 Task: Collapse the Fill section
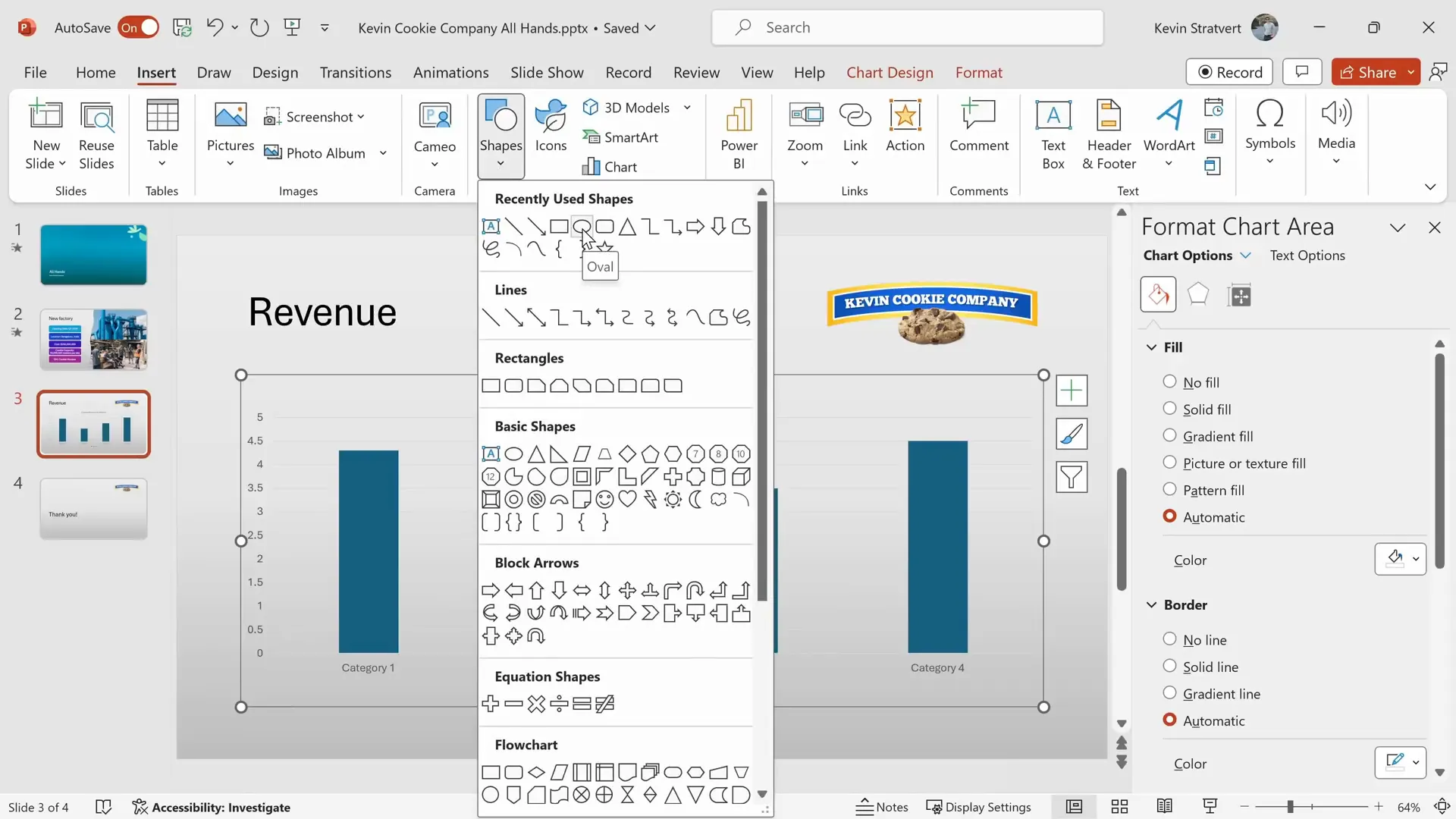(x=1151, y=347)
